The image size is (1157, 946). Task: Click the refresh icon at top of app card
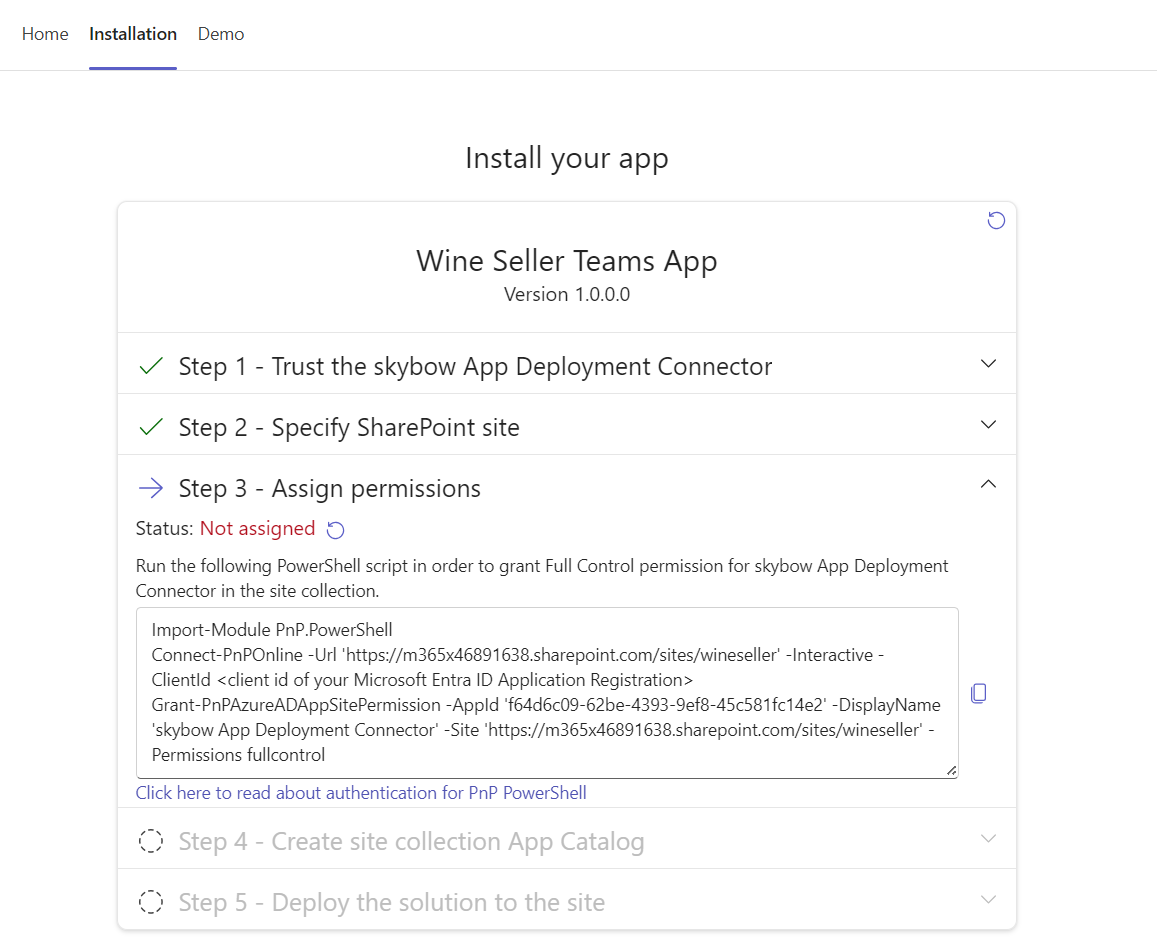996,221
